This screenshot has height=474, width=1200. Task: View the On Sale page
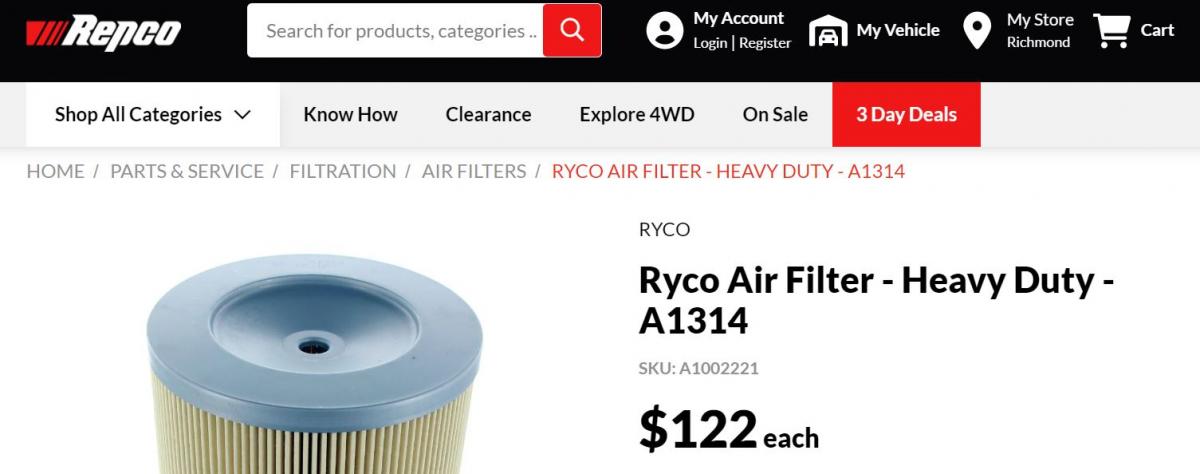775,115
